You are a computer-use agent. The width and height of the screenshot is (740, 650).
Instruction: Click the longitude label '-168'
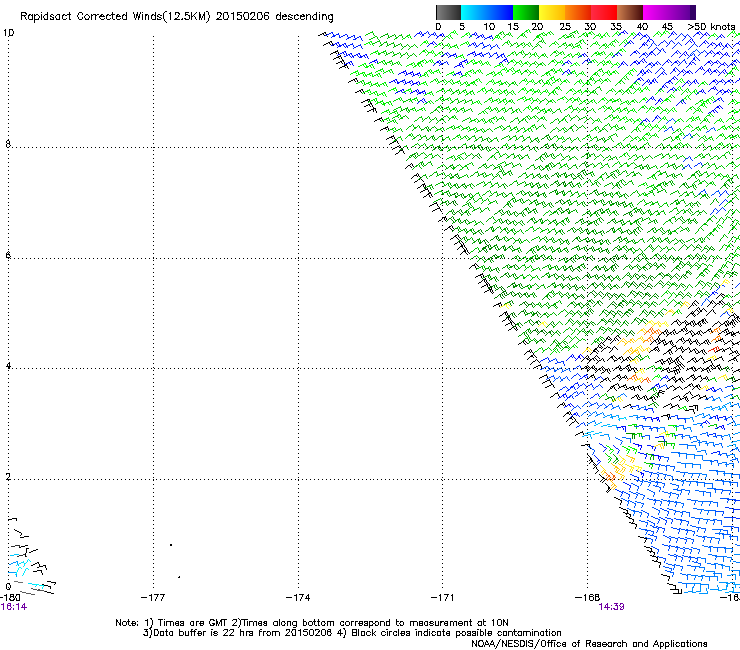click(587, 598)
